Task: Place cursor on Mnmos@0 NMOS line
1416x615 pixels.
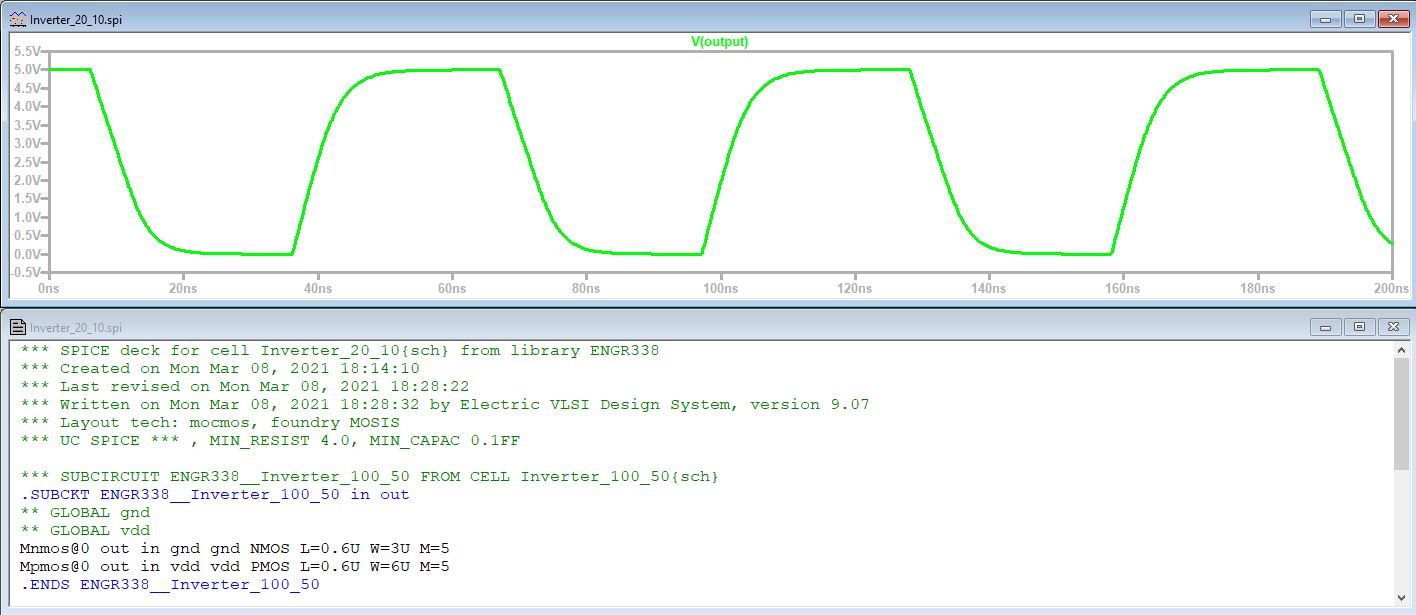Action: coord(234,549)
